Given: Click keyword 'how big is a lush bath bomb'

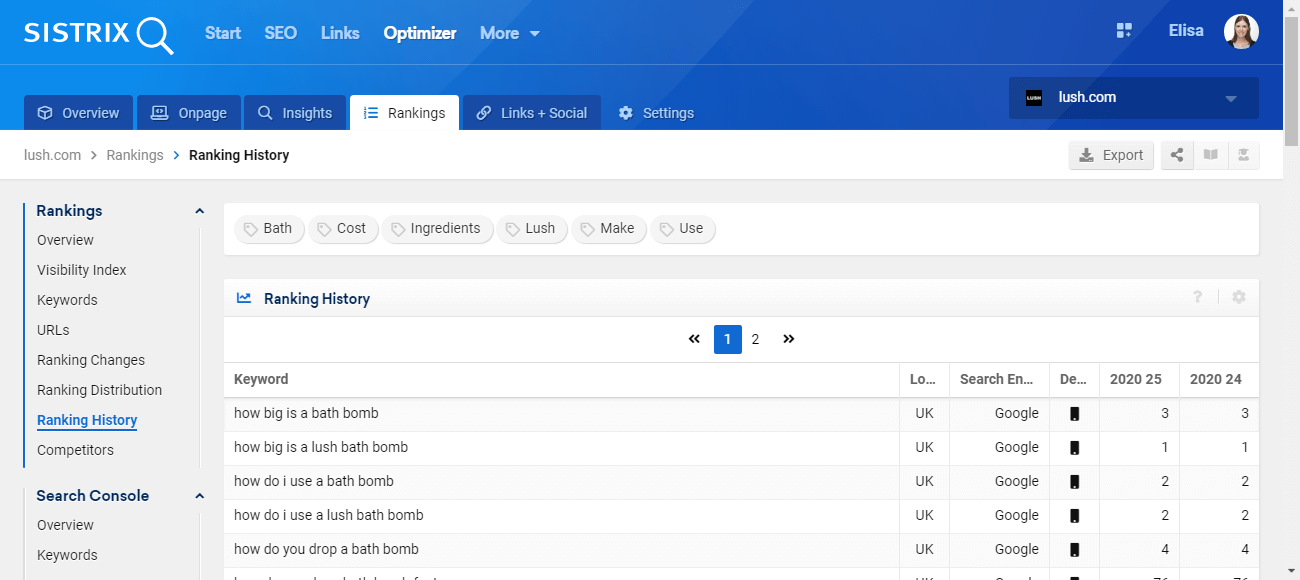Looking at the screenshot, I should pos(321,447).
